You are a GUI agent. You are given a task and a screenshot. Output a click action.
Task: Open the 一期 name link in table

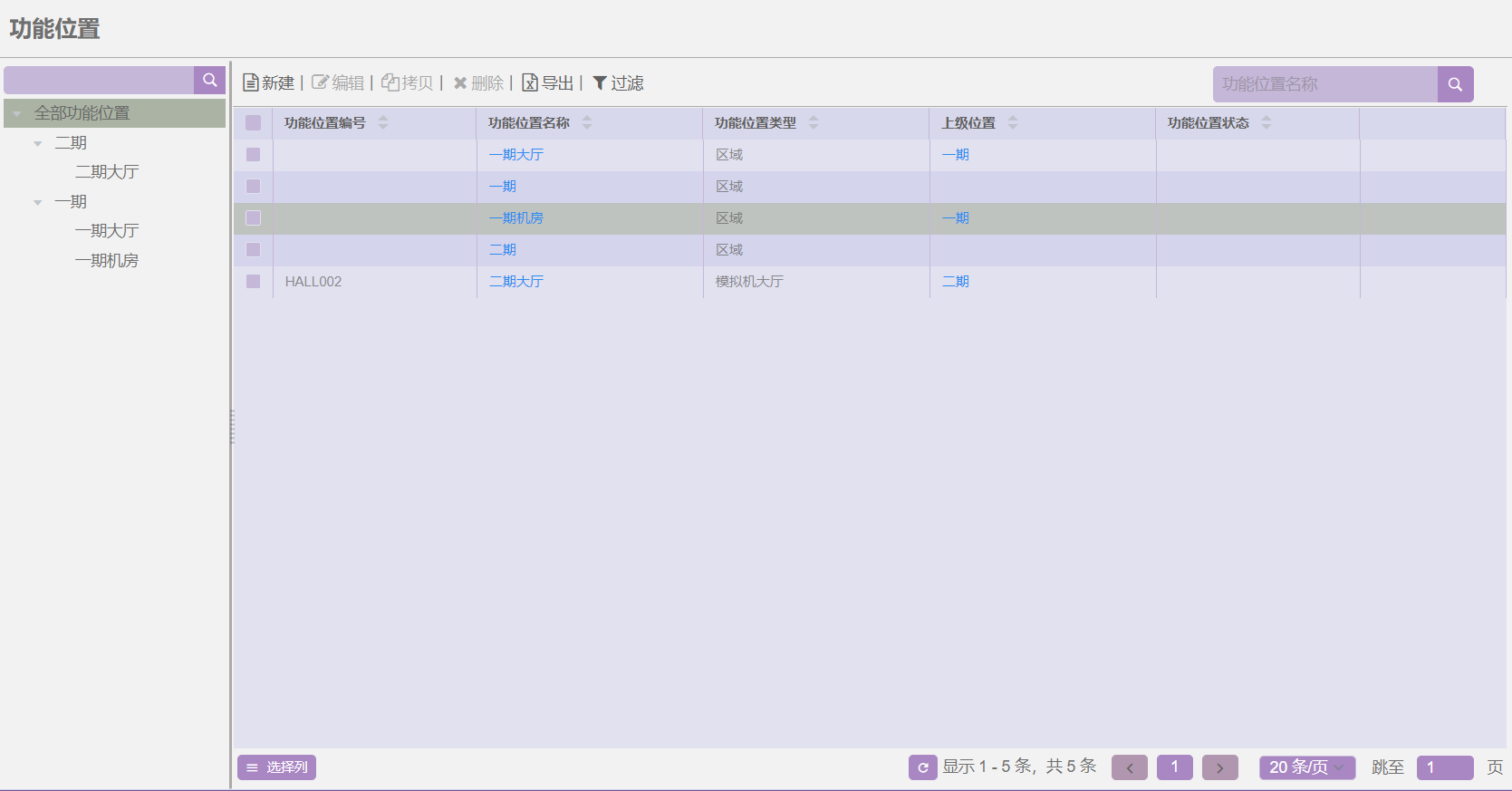coord(503,187)
